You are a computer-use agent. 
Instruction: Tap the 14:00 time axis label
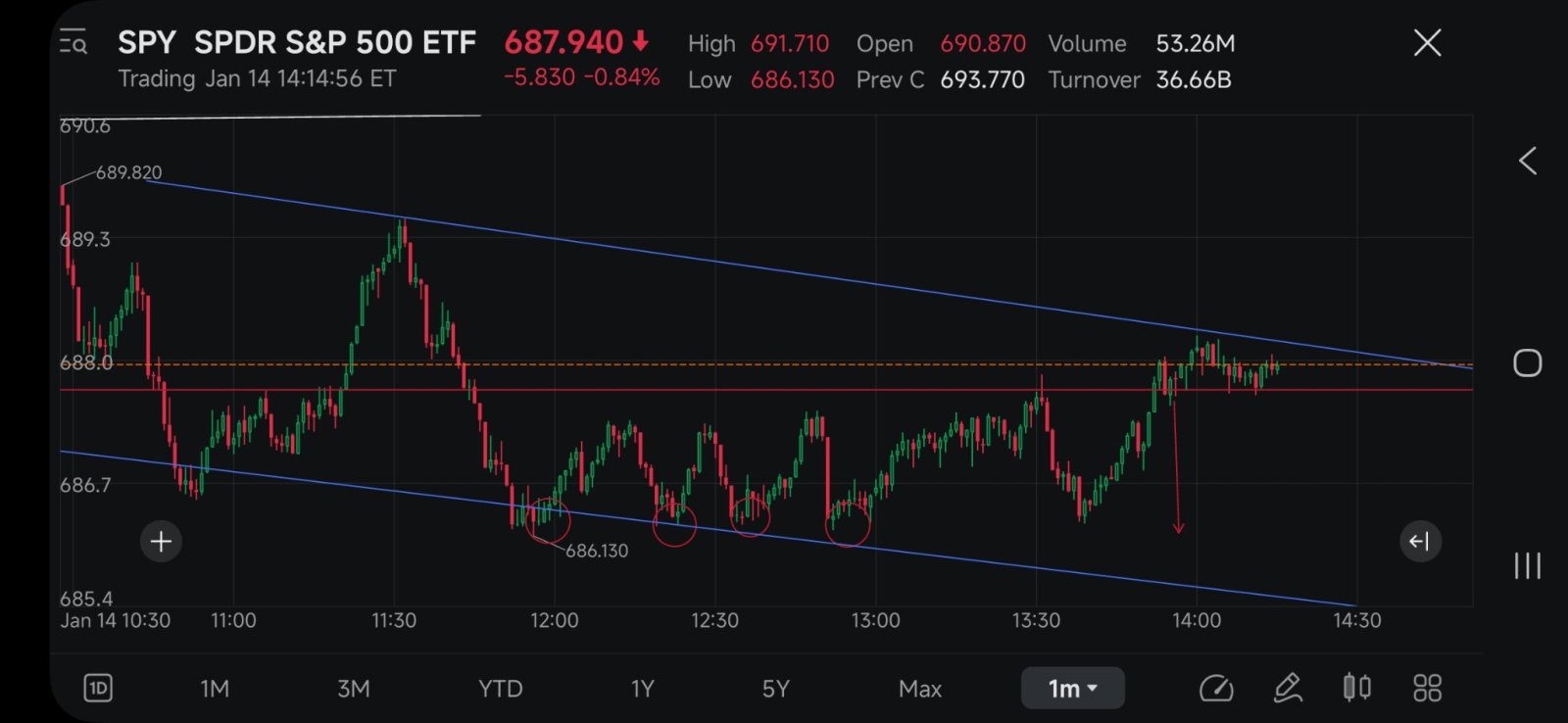[1197, 620]
